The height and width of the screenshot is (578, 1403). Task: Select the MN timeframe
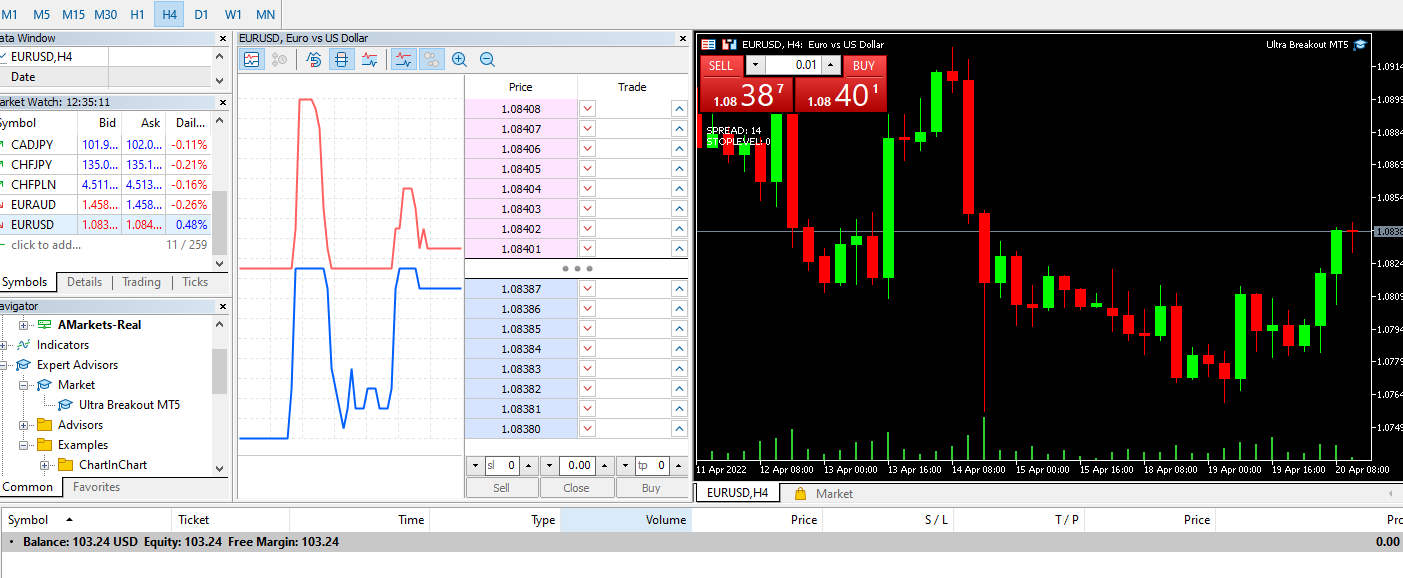coord(265,14)
